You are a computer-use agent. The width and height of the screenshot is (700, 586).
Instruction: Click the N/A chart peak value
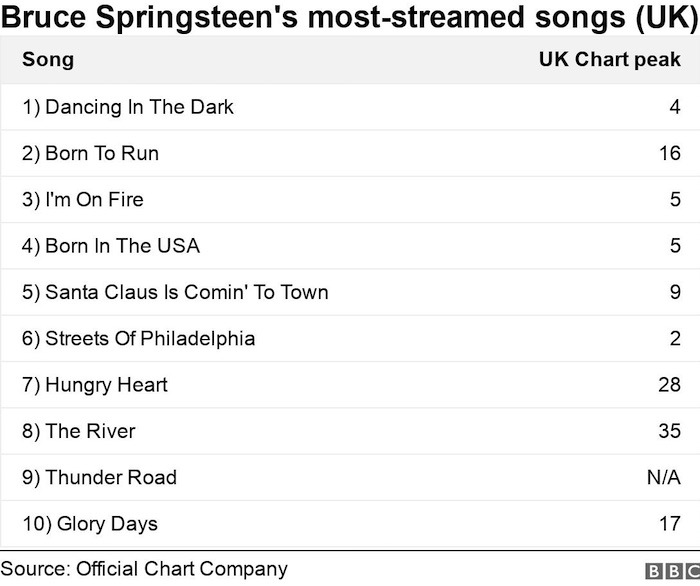[x=664, y=478]
